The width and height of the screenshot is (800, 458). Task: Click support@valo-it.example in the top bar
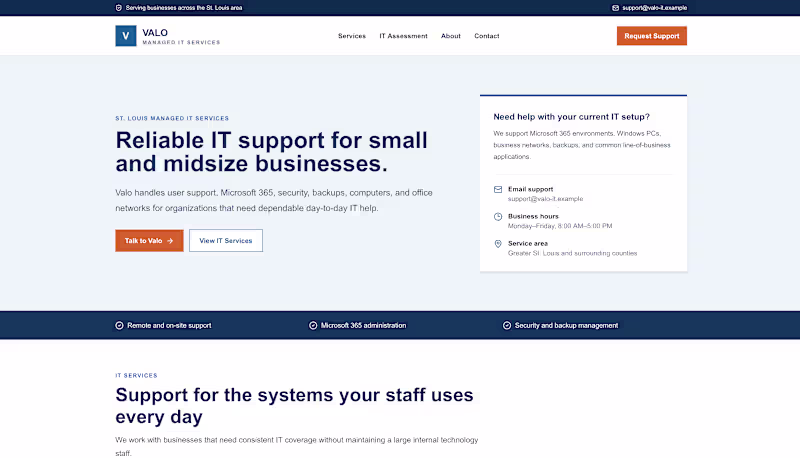(655, 8)
